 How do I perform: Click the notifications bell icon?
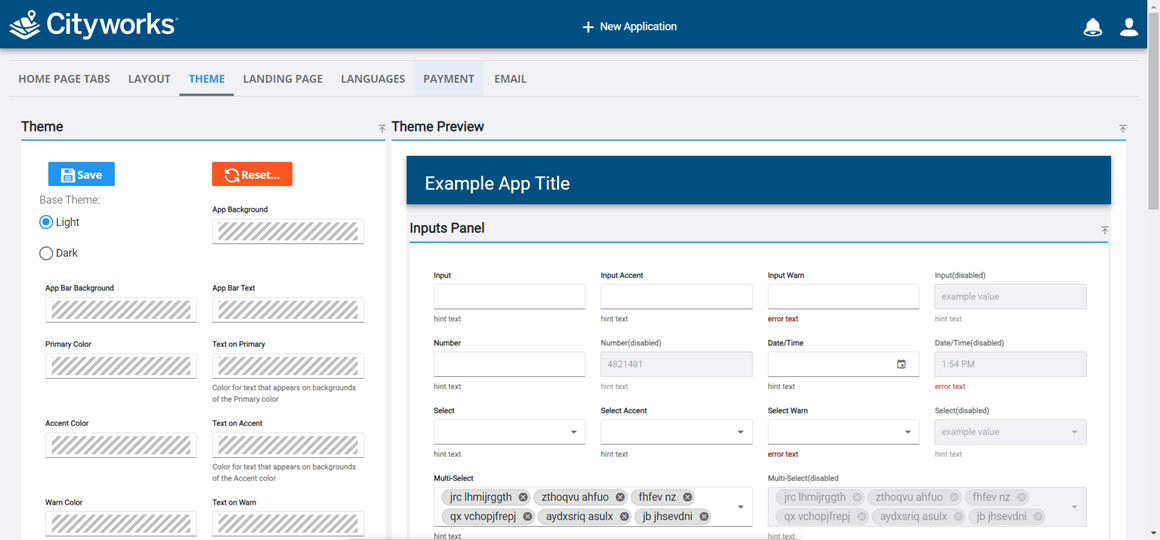click(x=1092, y=27)
